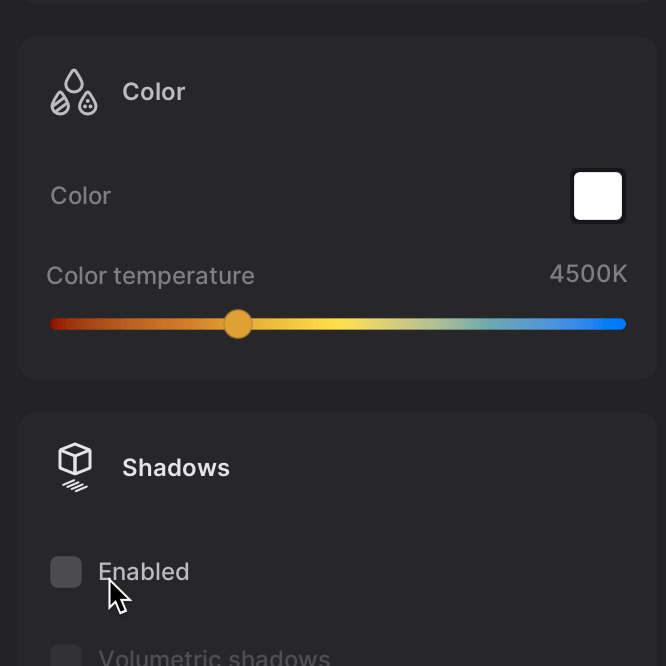Click the water droplets Color section icon
This screenshot has width=666, height=666.
click(x=74, y=92)
